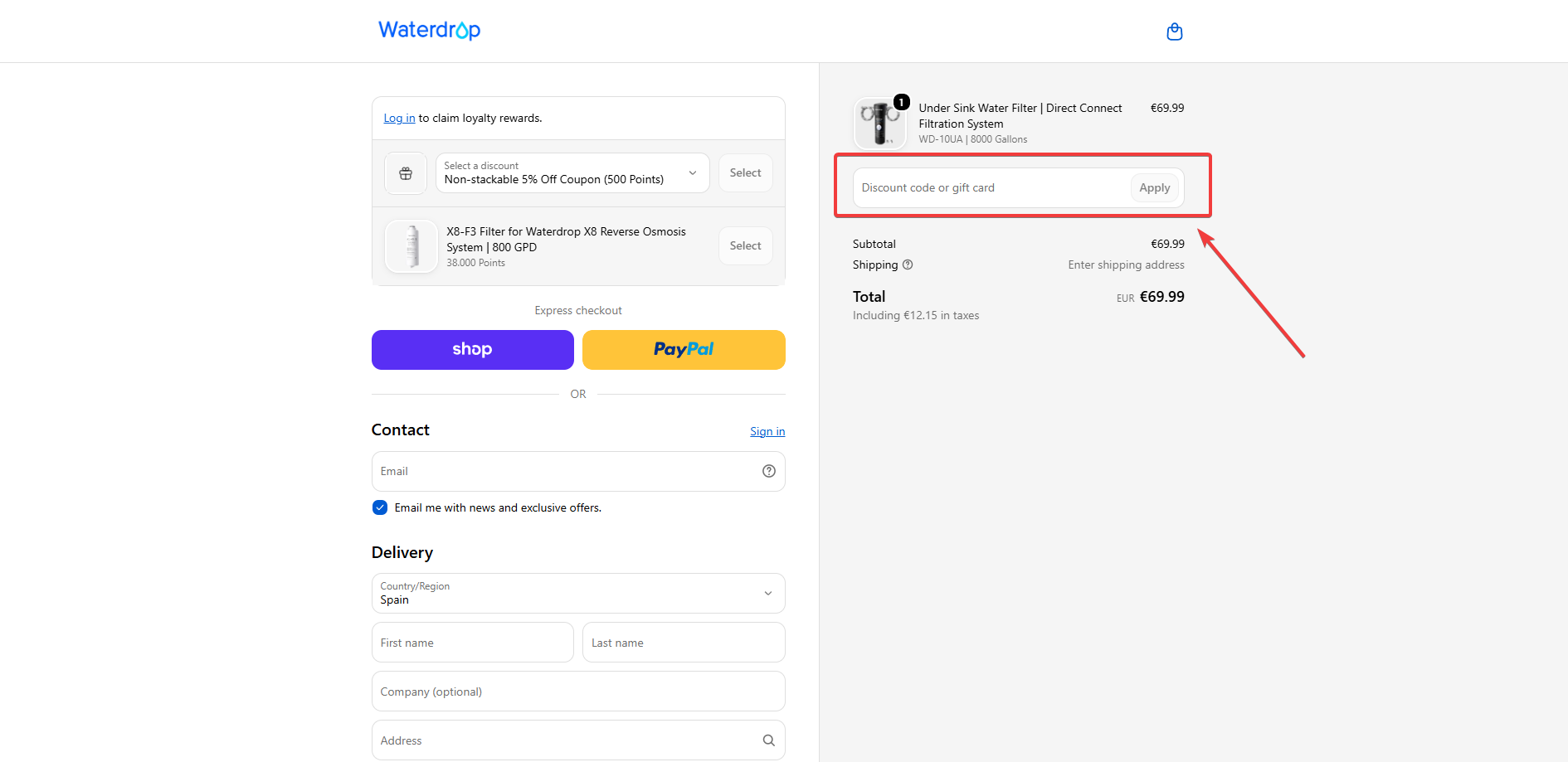This screenshot has width=1568, height=762.
Task: Pay with Shop express checkout
Action: click(473, 350)
